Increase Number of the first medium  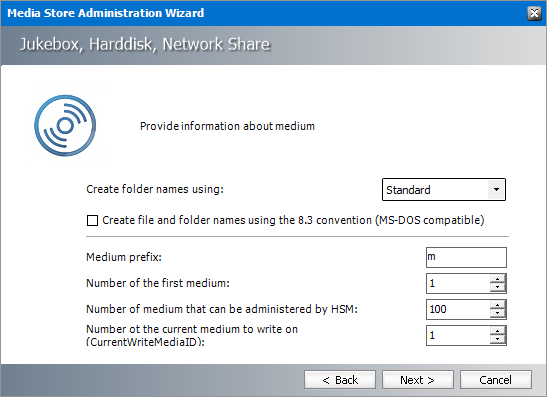[x=497, y=279]
